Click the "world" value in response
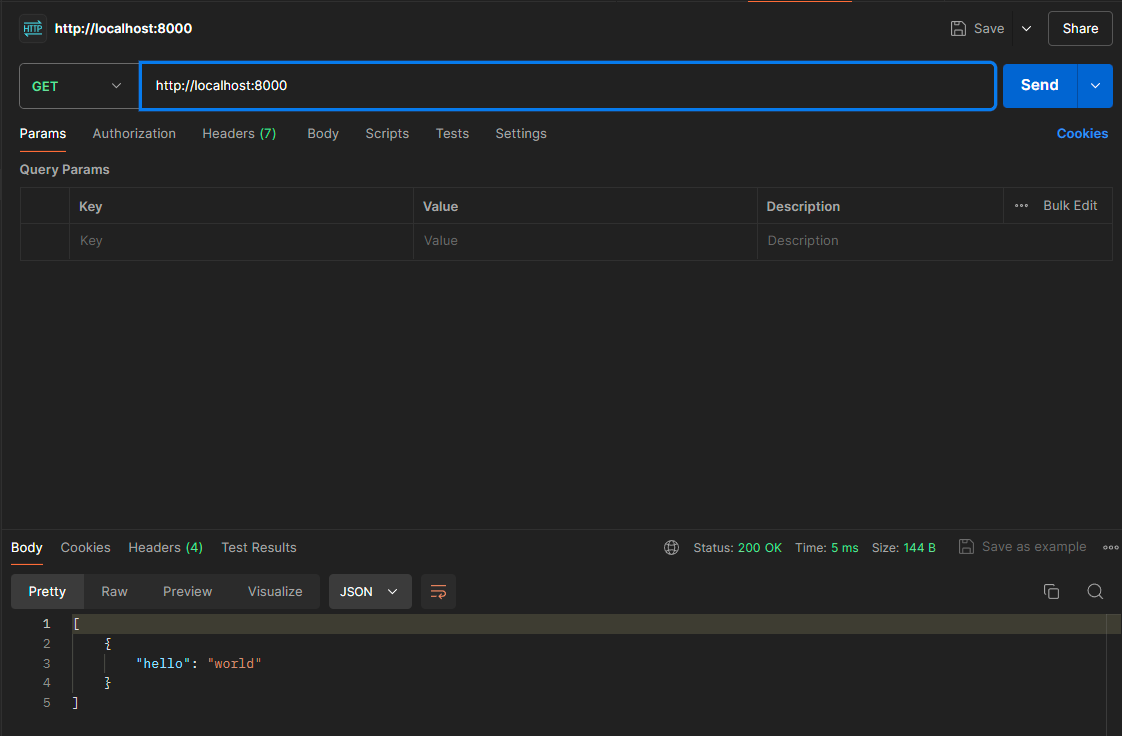 pyautogui.click(x=234, y=664)
